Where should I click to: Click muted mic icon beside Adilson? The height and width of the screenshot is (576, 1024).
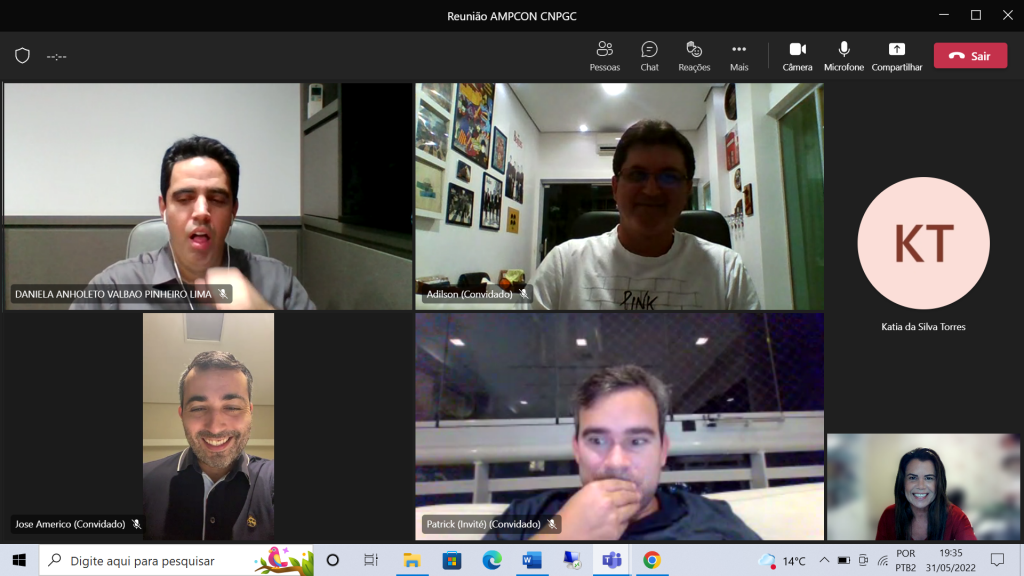click(x=524, y=294)
